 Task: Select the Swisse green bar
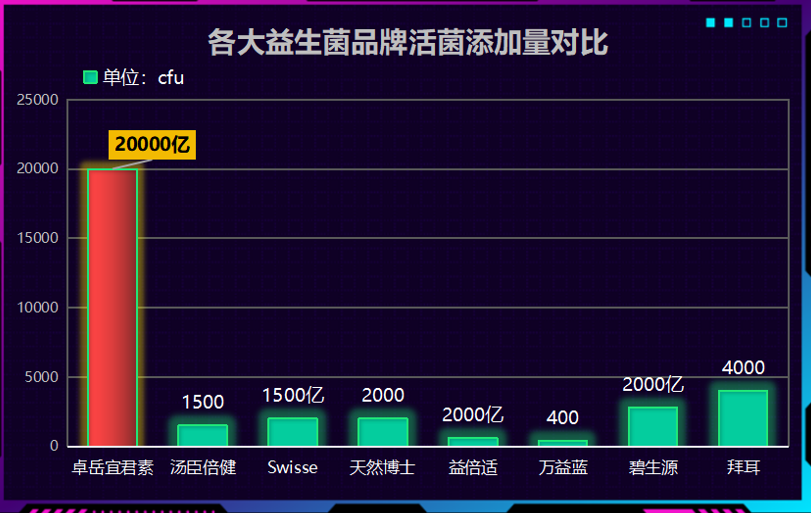click(292, 432)
